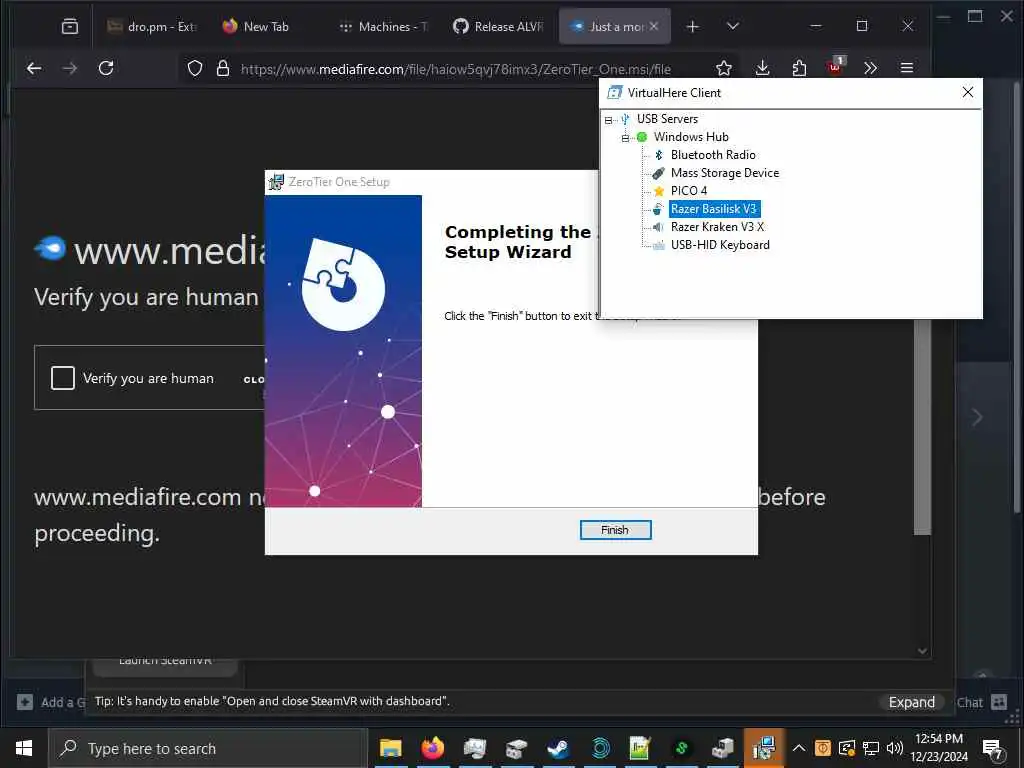Show more toolbar tools chevron
This screenshot has height=768, width=1024.
[x=870, y=68]
